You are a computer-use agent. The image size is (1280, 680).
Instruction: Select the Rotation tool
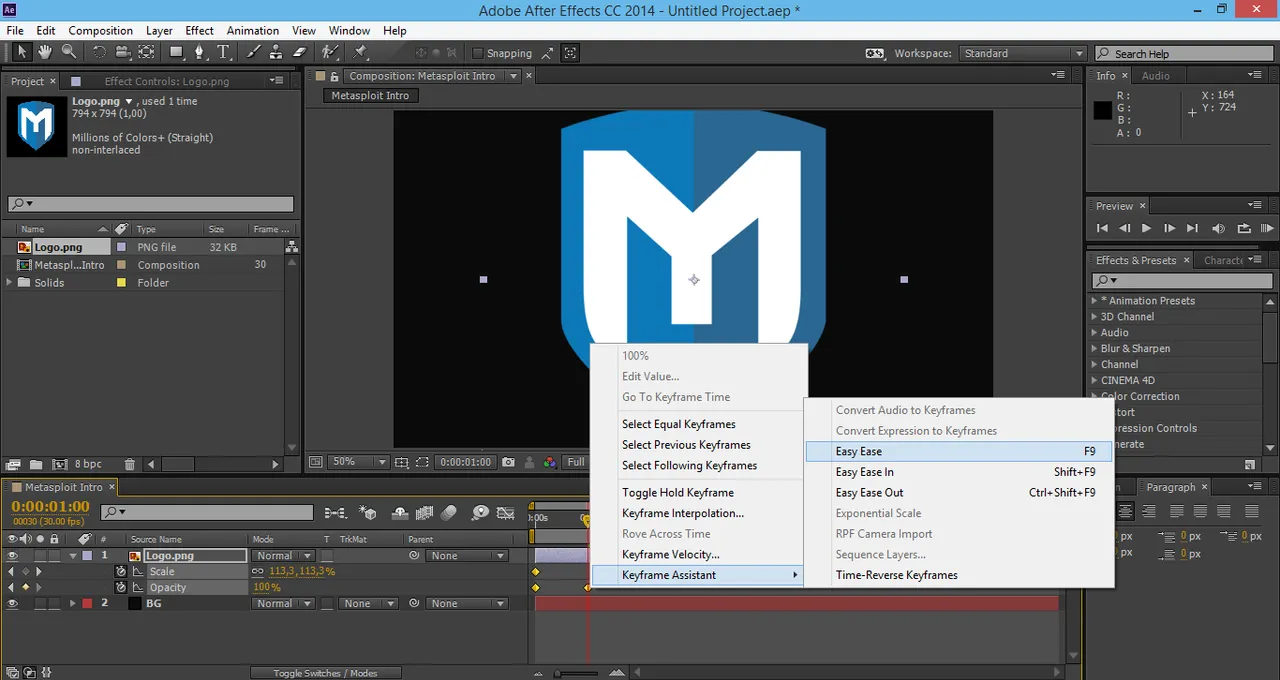(99, 53)
